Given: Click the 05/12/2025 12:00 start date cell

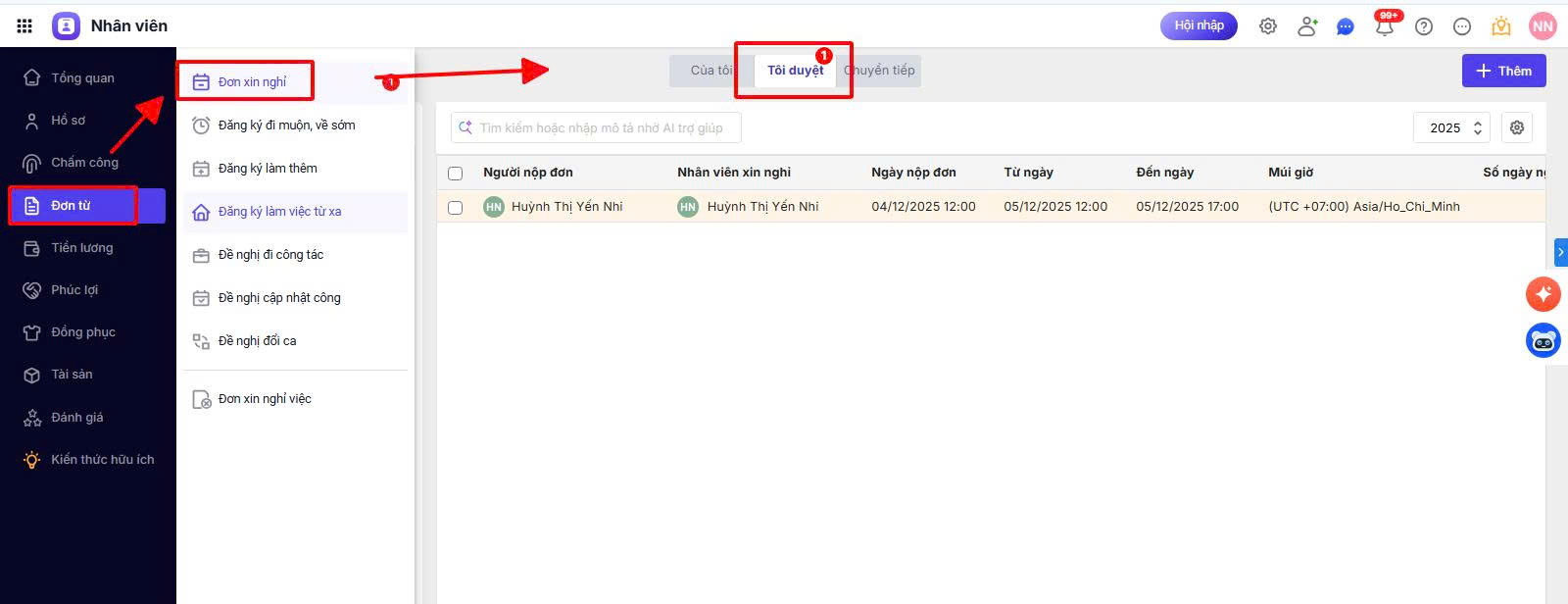Looking at the screenshot, I should pyautogui.click(x=1055, y=206).
